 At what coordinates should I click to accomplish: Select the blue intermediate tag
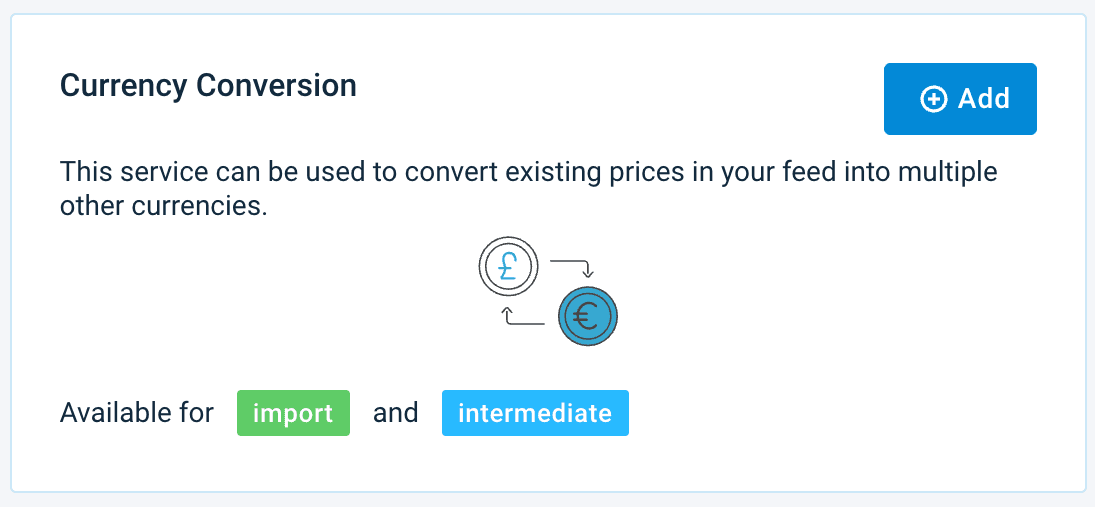(535, 413)
